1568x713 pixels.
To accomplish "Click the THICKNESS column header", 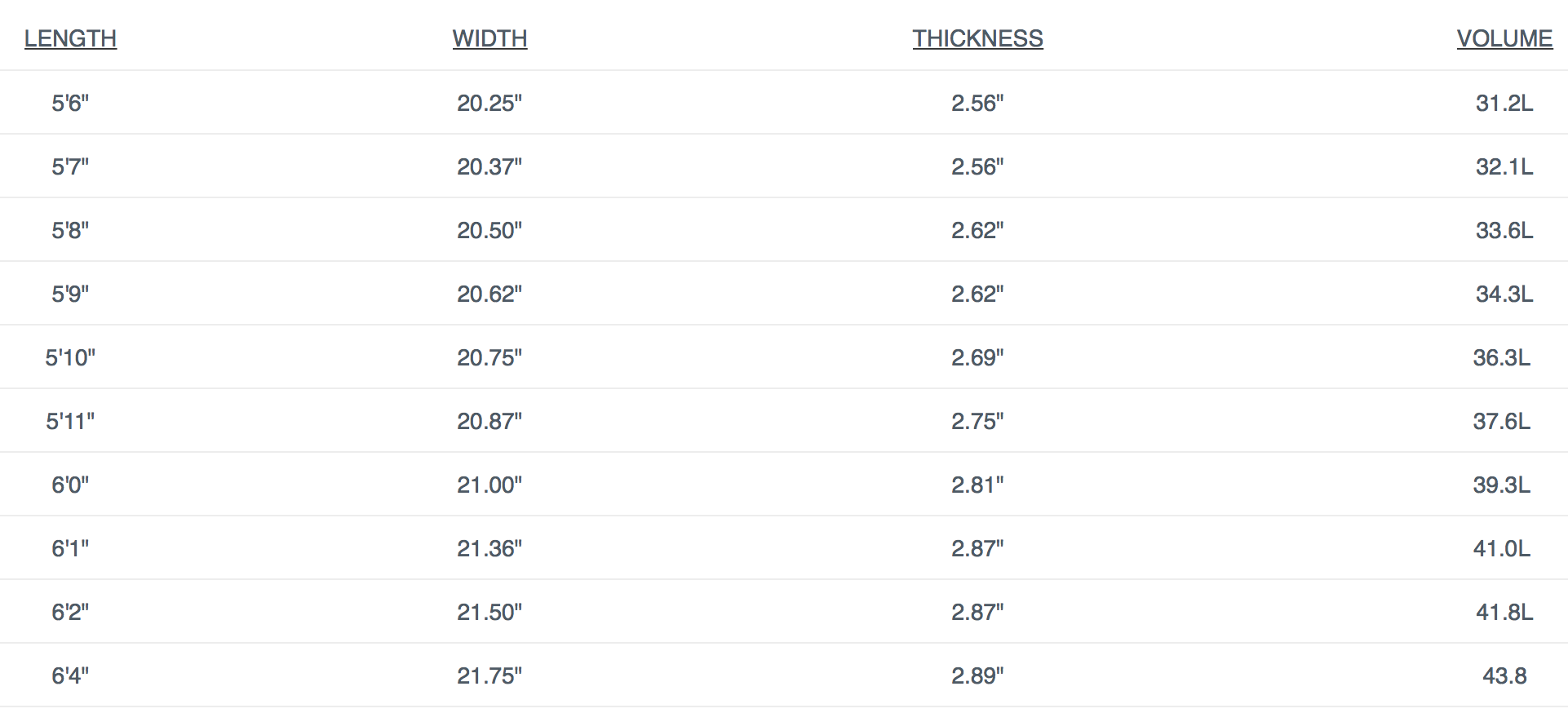I will tap(977, 38).
